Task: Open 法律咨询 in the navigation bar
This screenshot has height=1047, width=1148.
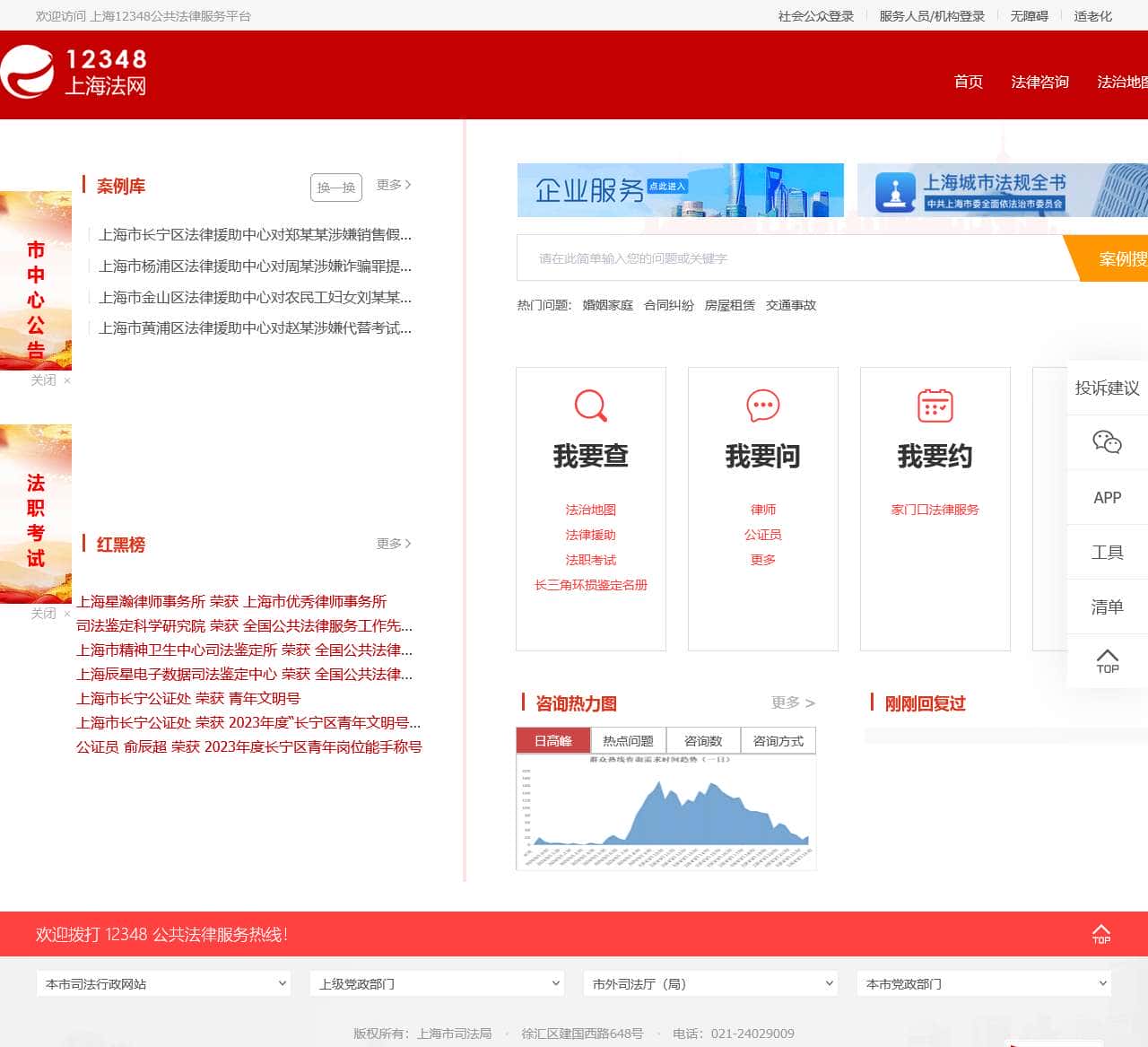Action: pos(1039,82)
